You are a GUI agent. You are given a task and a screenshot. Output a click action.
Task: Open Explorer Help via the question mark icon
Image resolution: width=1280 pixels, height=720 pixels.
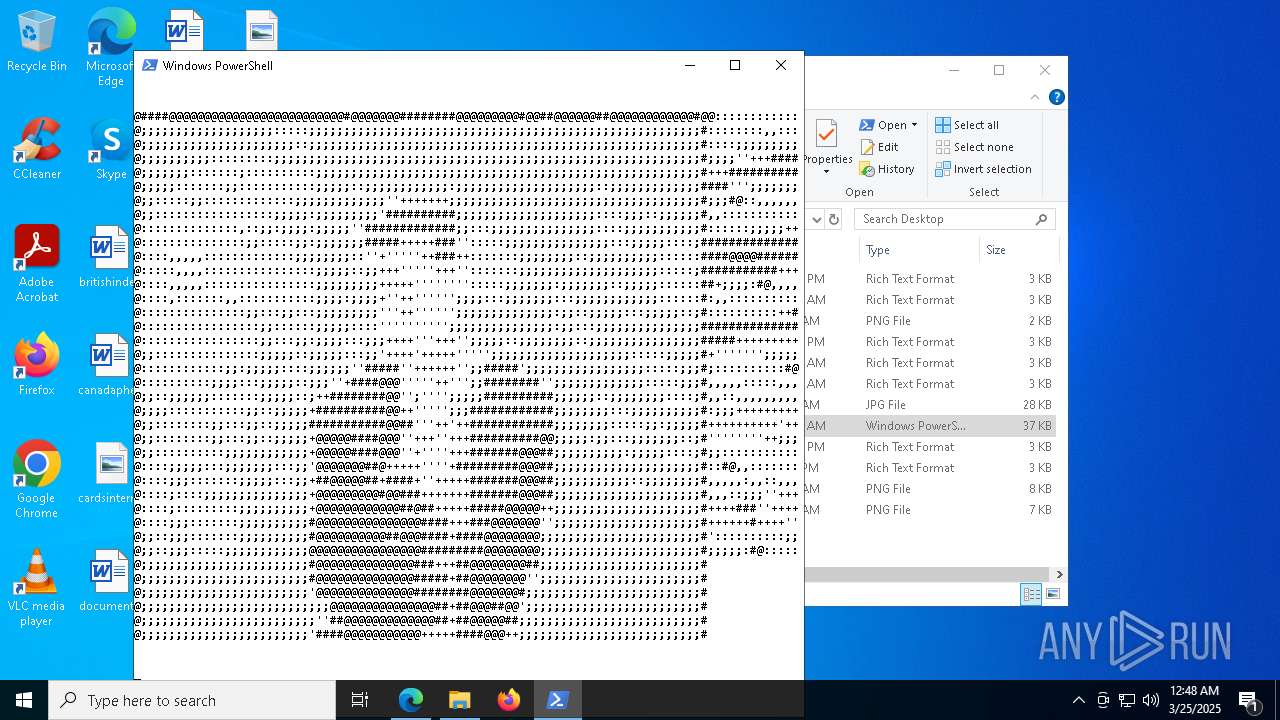click(x=1057, y=97)
